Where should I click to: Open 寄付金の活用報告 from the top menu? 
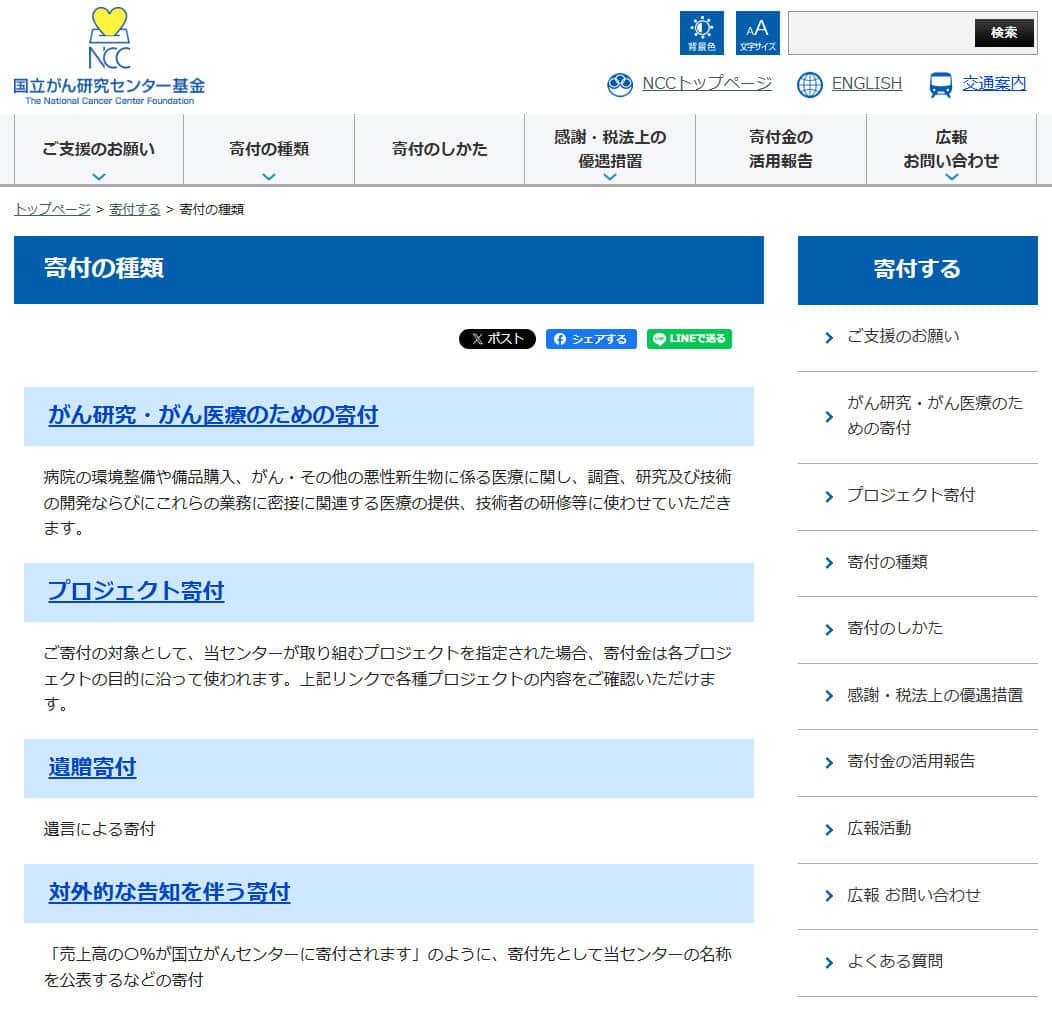click(x=779, y=148)
